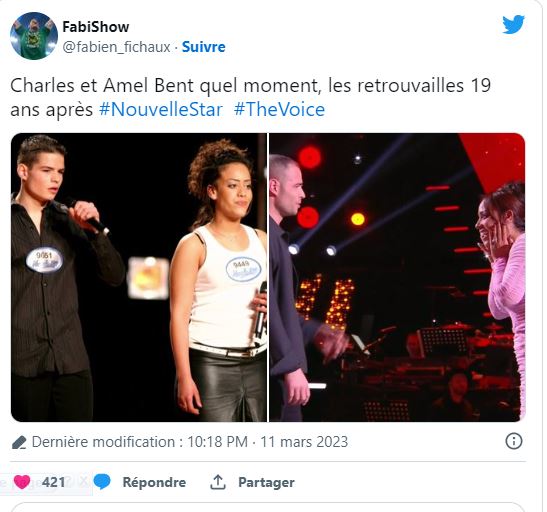Open the tweet timestamp 10:18 PM

tap(218, 442)
